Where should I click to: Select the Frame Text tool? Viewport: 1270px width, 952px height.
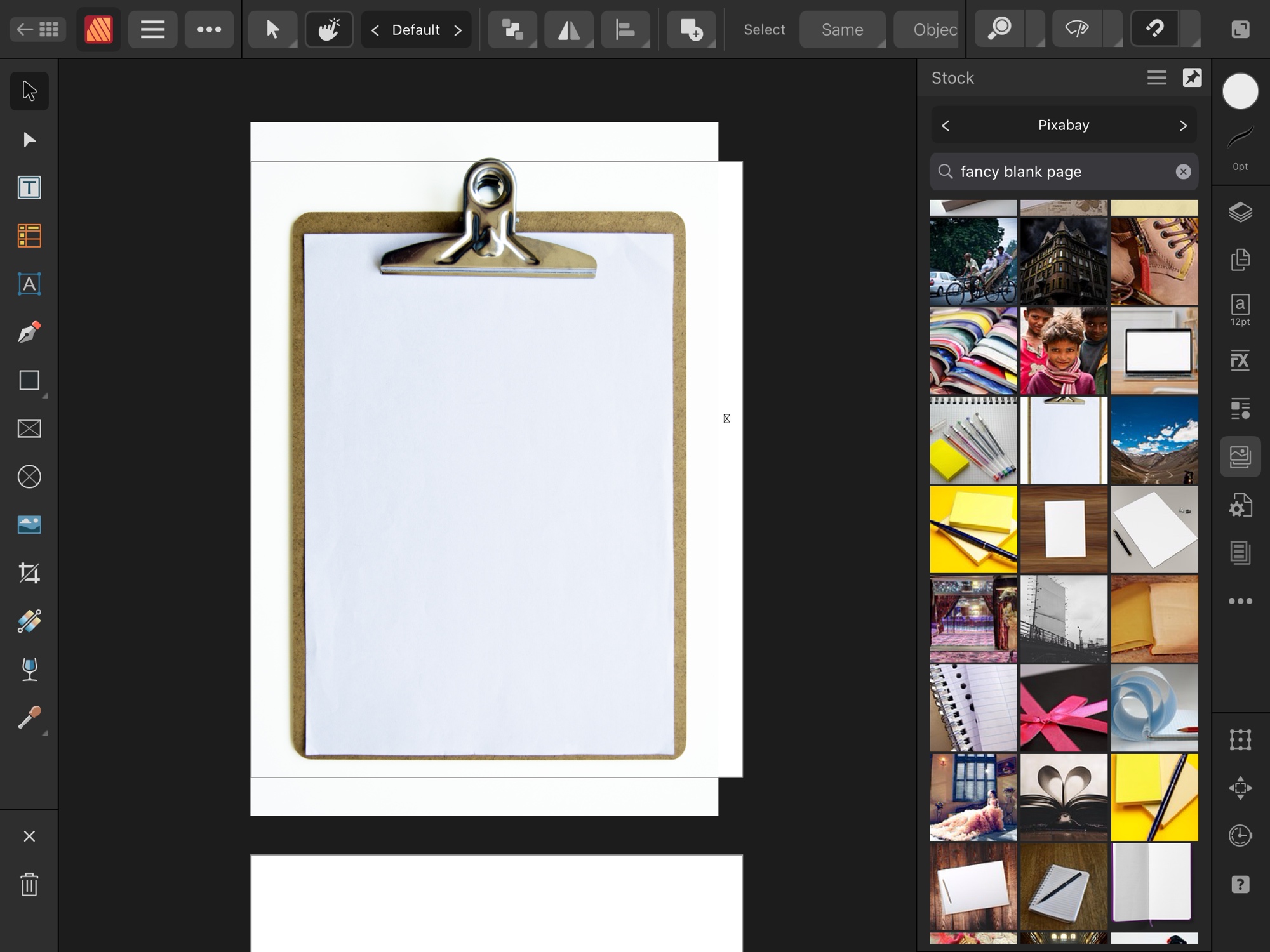(29, 188)
